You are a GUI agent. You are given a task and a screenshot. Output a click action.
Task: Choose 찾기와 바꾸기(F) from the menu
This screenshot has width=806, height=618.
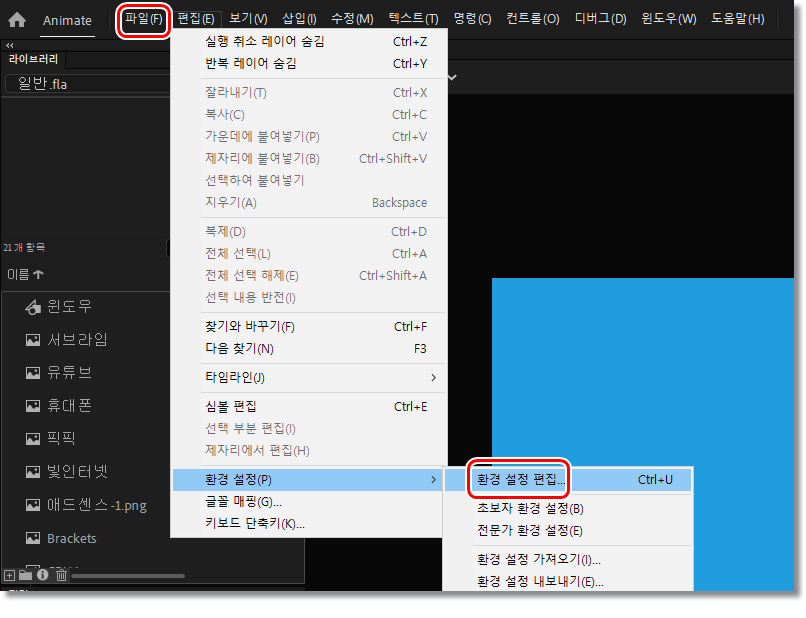pos(308,326)
